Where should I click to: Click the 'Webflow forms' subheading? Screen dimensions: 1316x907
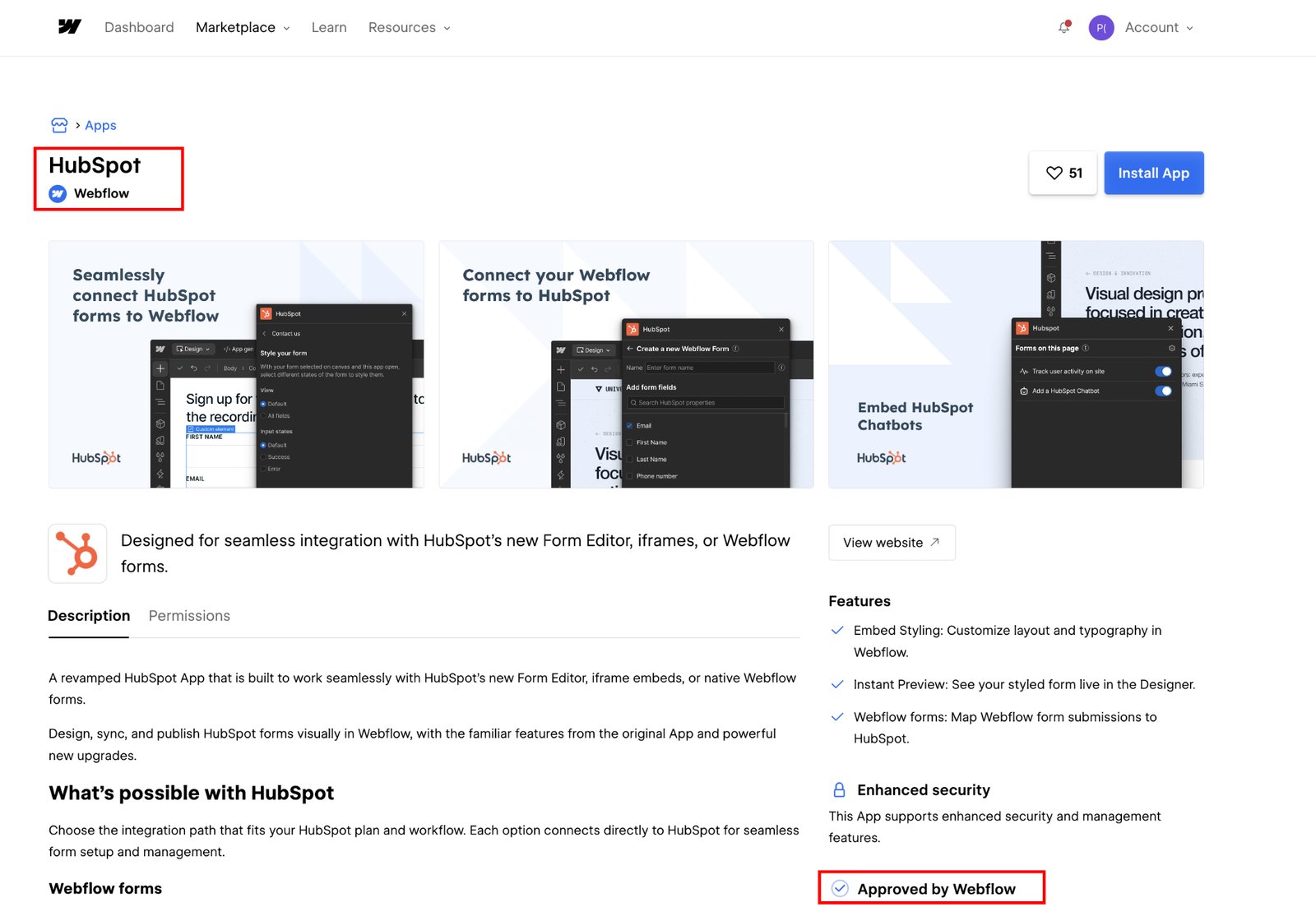coord(105,888)
